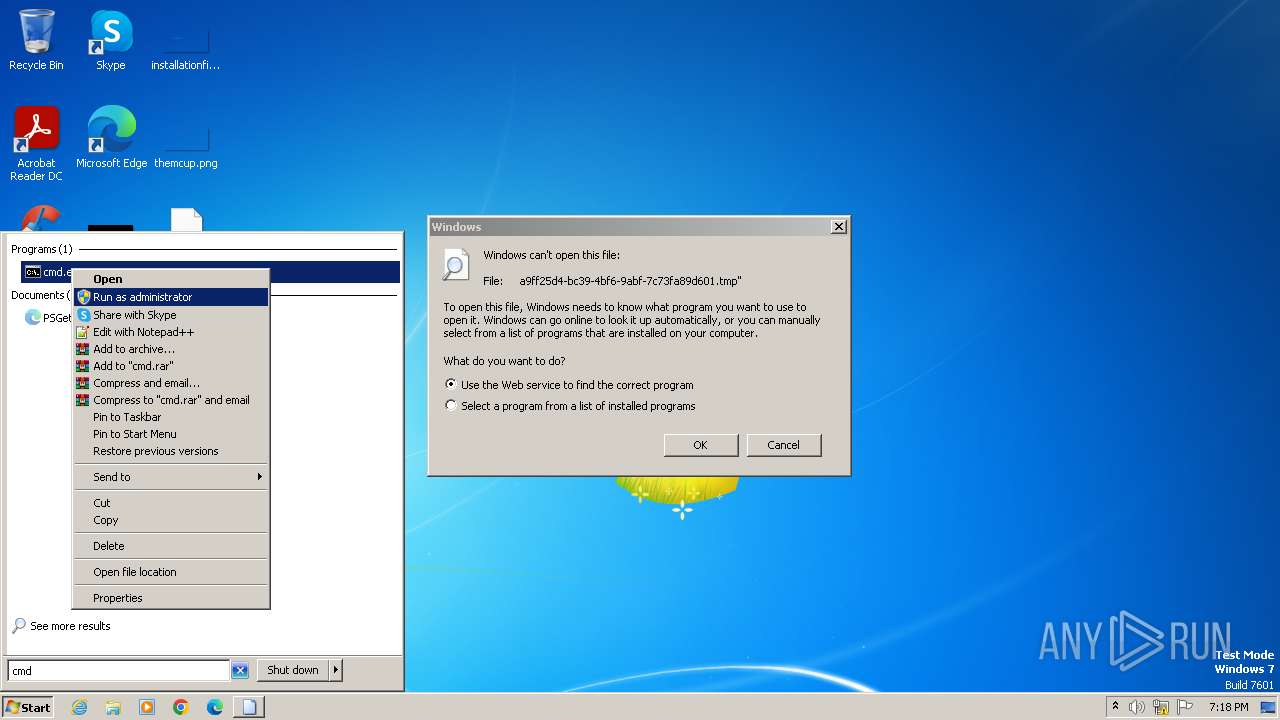
Task: Open Windows Media Player from the taskbar
Action: pos(147,707)
